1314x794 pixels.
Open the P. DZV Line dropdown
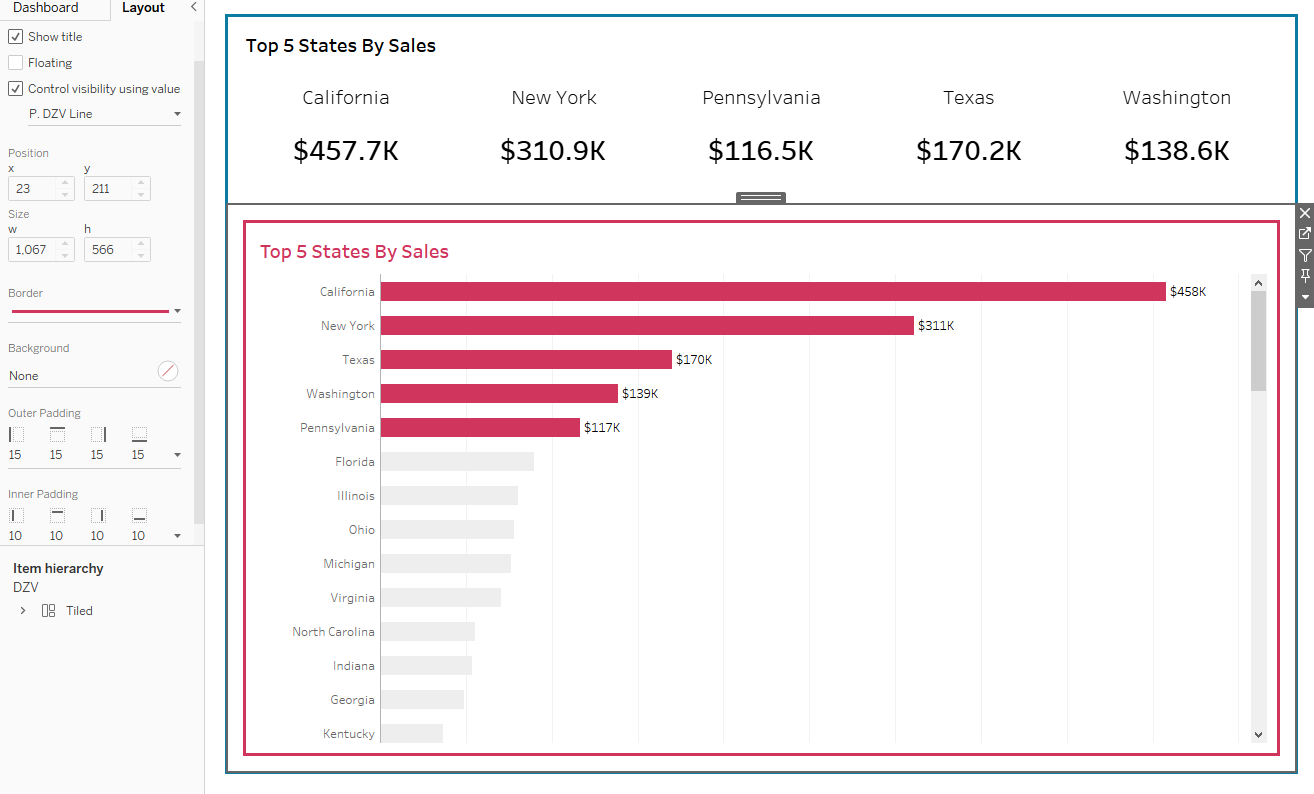tap(104, 114)
